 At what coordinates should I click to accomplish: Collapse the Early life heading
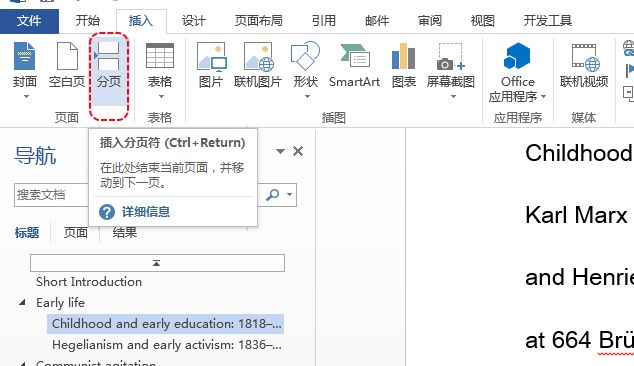tap(23, 302)
